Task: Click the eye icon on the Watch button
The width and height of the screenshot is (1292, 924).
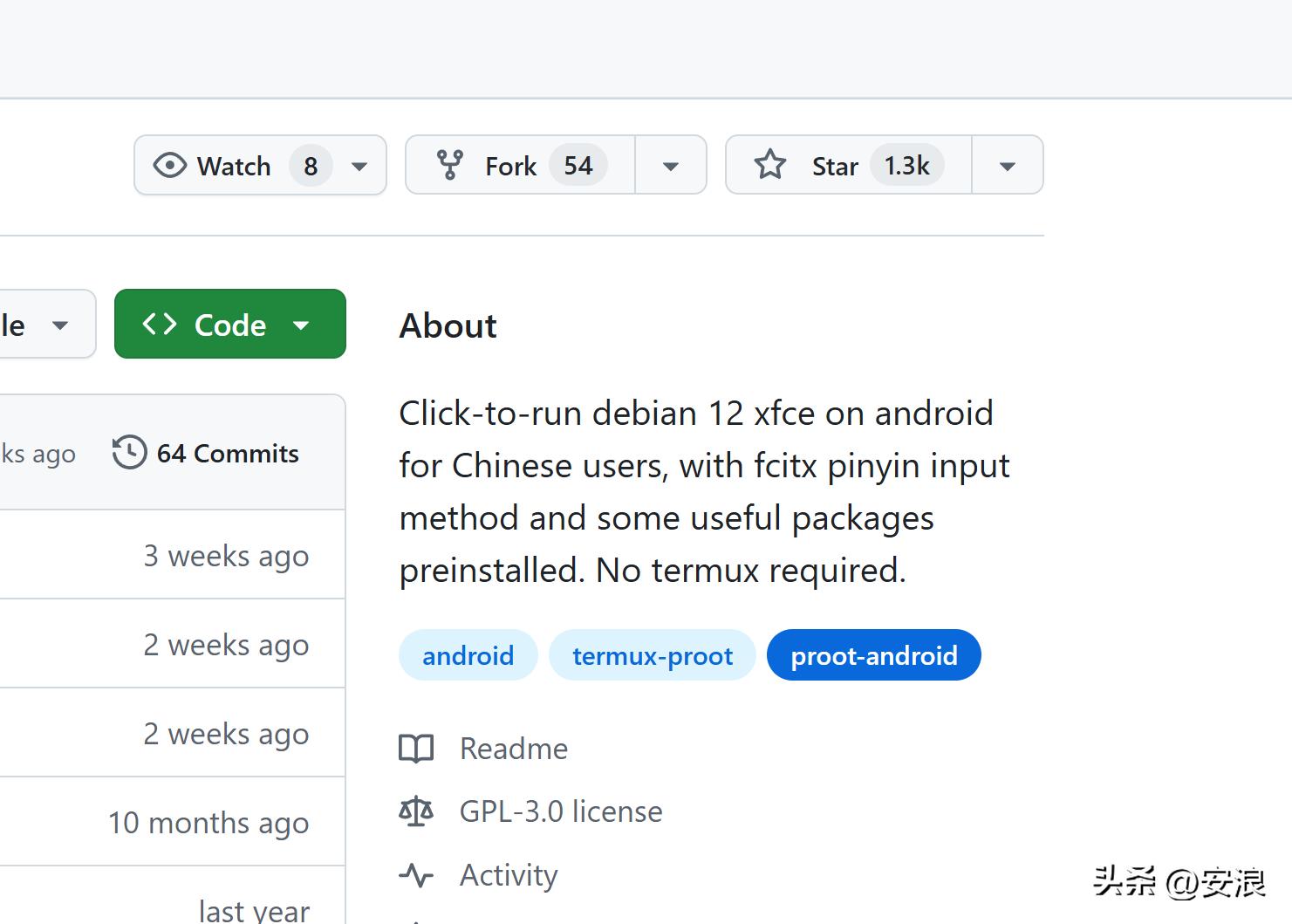Action: point(171,165)
